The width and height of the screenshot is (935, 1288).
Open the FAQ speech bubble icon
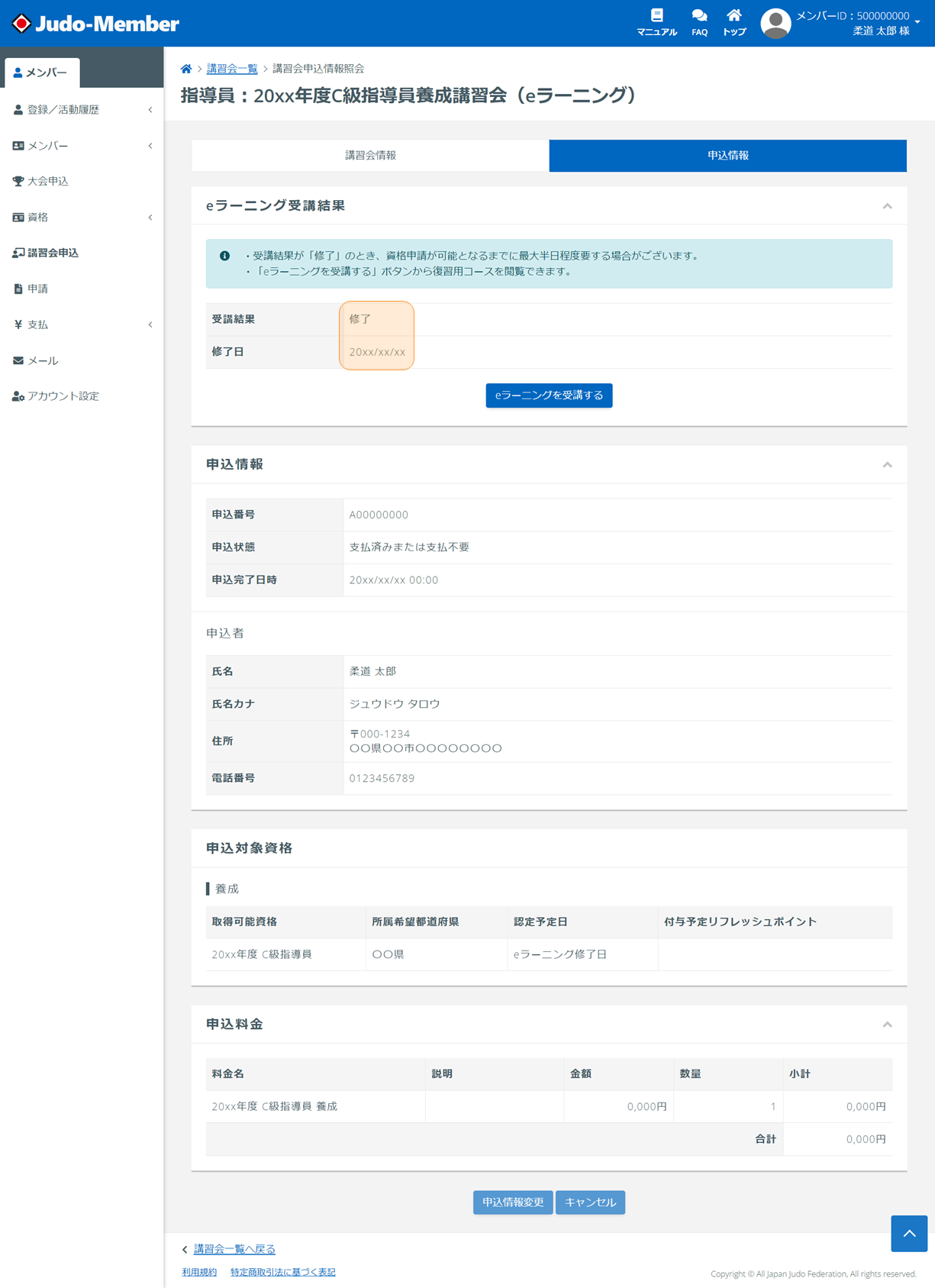pos(699,15)
